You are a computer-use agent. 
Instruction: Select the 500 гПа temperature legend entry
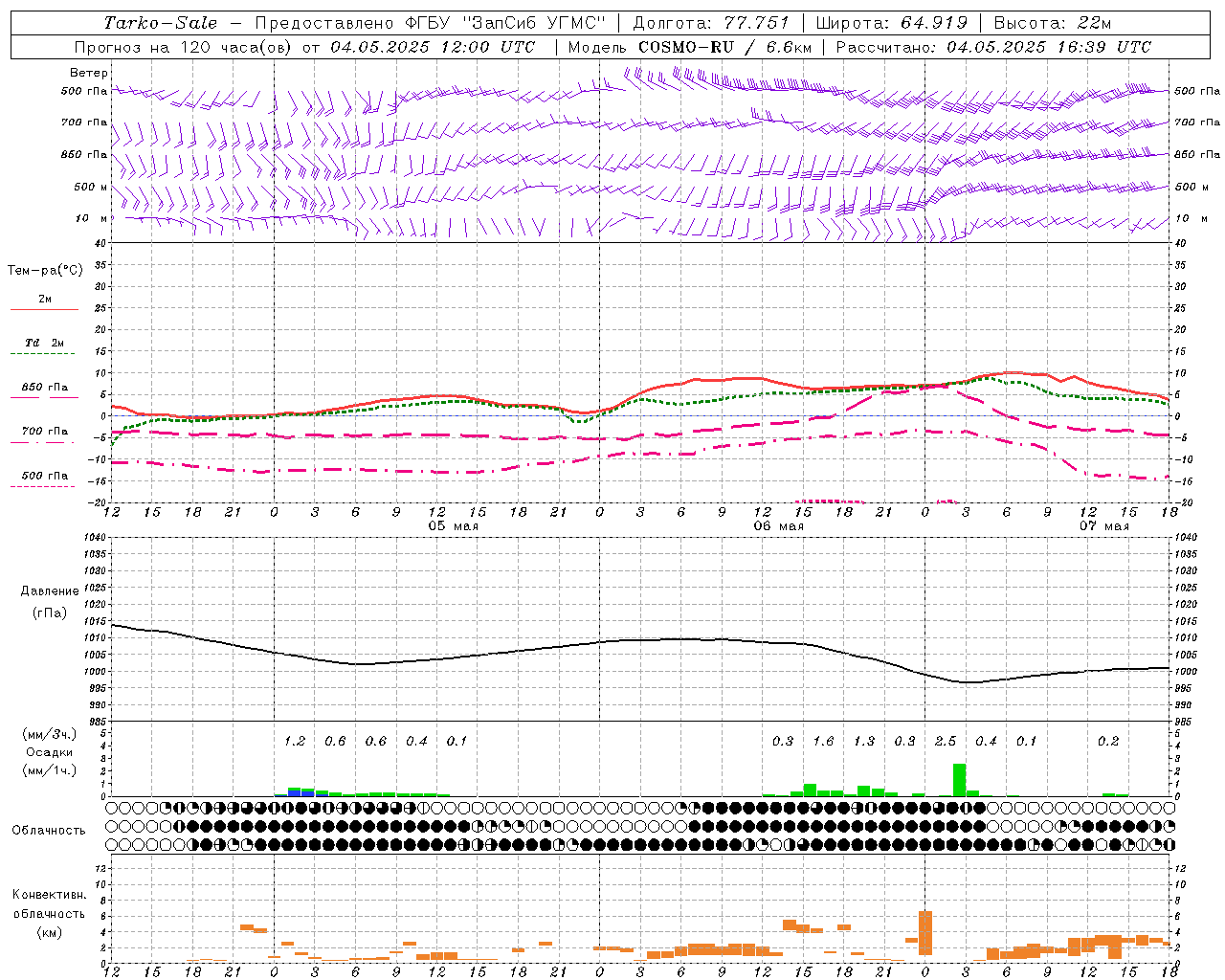45,476
